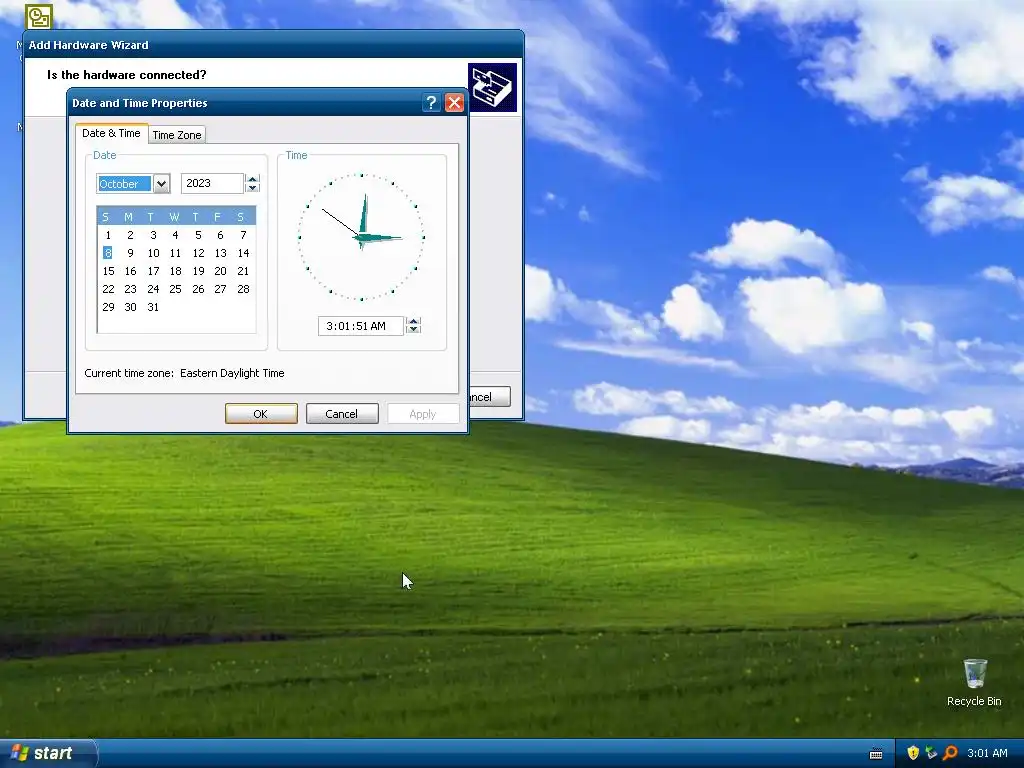Click the analog clock face
Viewport: 1024px width, 768px height.
(x=361, y=237)
